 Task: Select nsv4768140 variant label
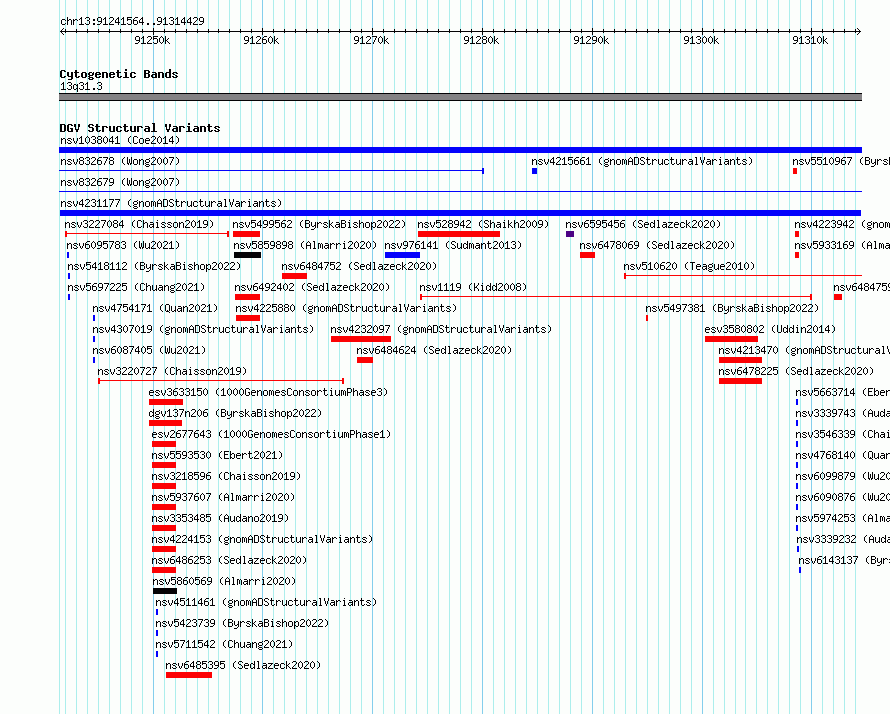pos(843,455)
